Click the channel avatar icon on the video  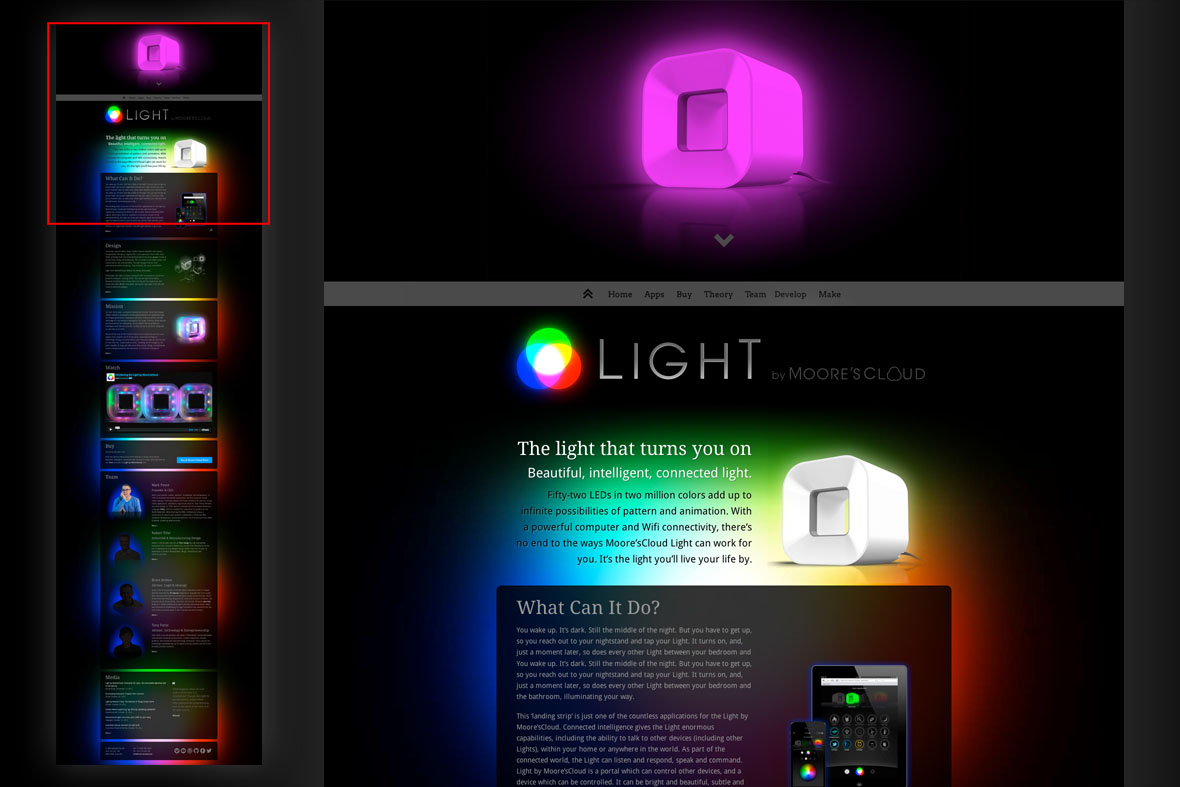point(111,377)
